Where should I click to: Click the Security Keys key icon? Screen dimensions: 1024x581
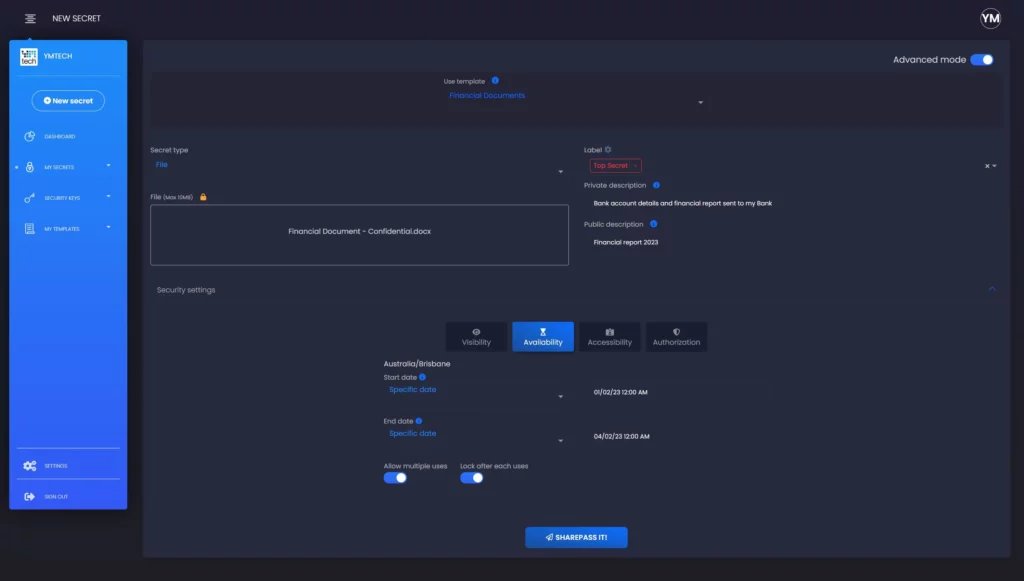(x=30, y=198)
